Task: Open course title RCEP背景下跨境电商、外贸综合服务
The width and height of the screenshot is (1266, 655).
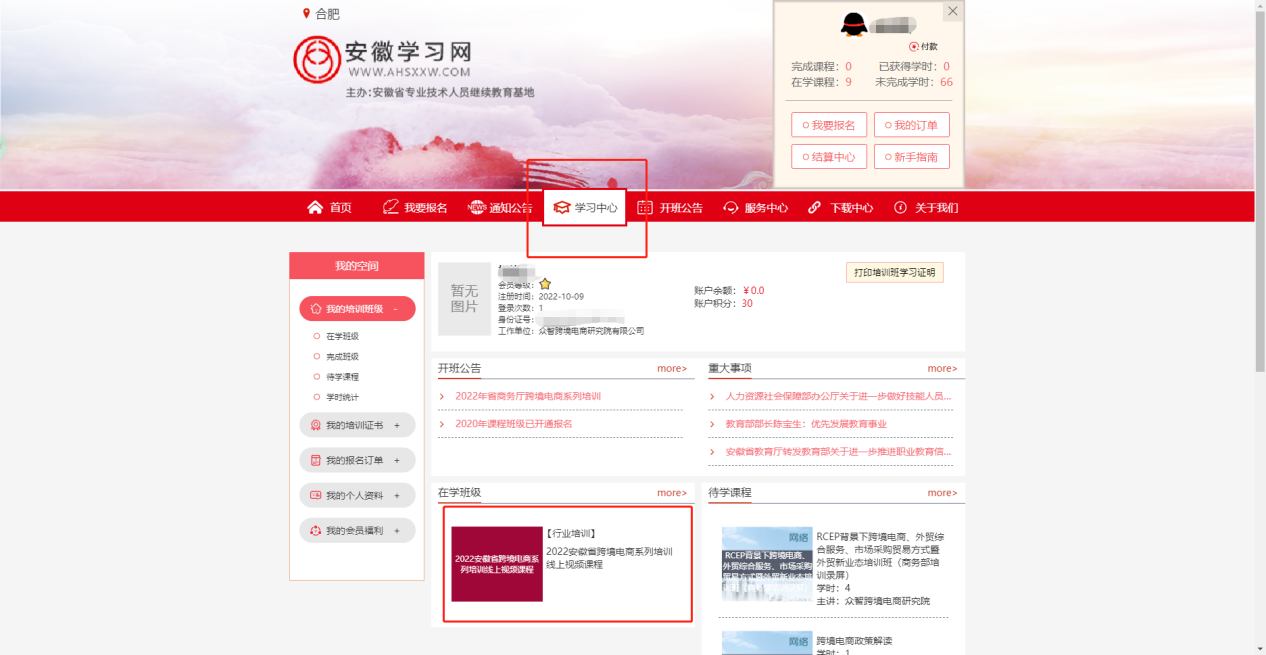Action: 880,555
